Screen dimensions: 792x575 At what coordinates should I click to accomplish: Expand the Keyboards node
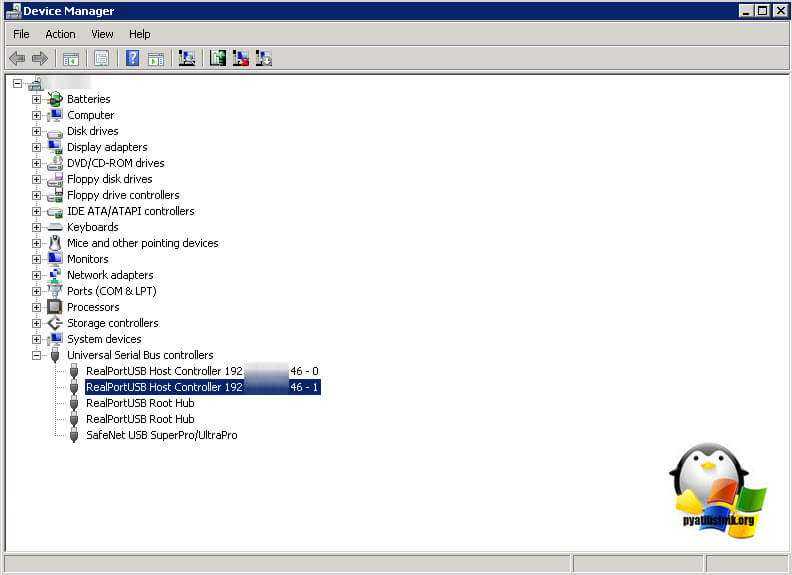[x=36, y=227]
